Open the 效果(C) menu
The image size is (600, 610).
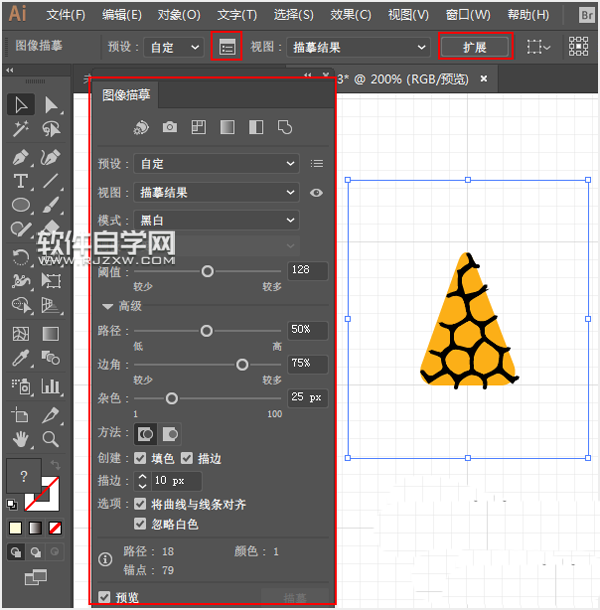coord(351,15)
